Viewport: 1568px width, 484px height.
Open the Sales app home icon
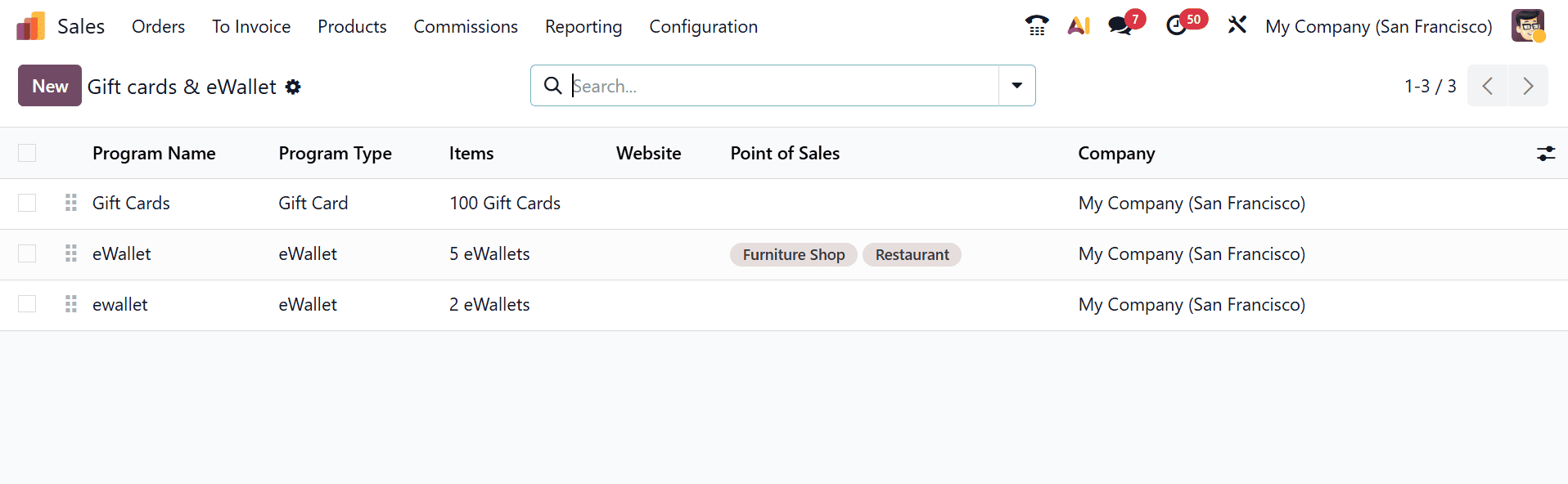pos(31,26)
